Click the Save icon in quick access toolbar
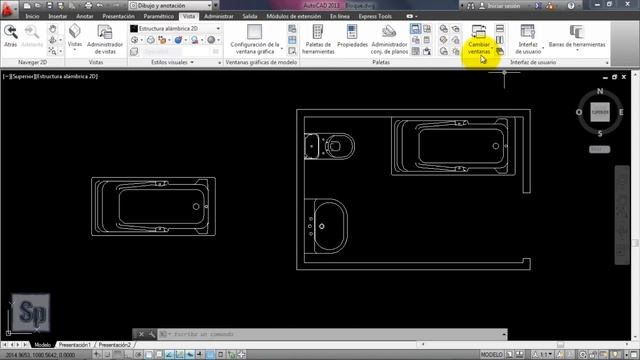Viewport: 640px width, 360px height. [x=49, y=6]
